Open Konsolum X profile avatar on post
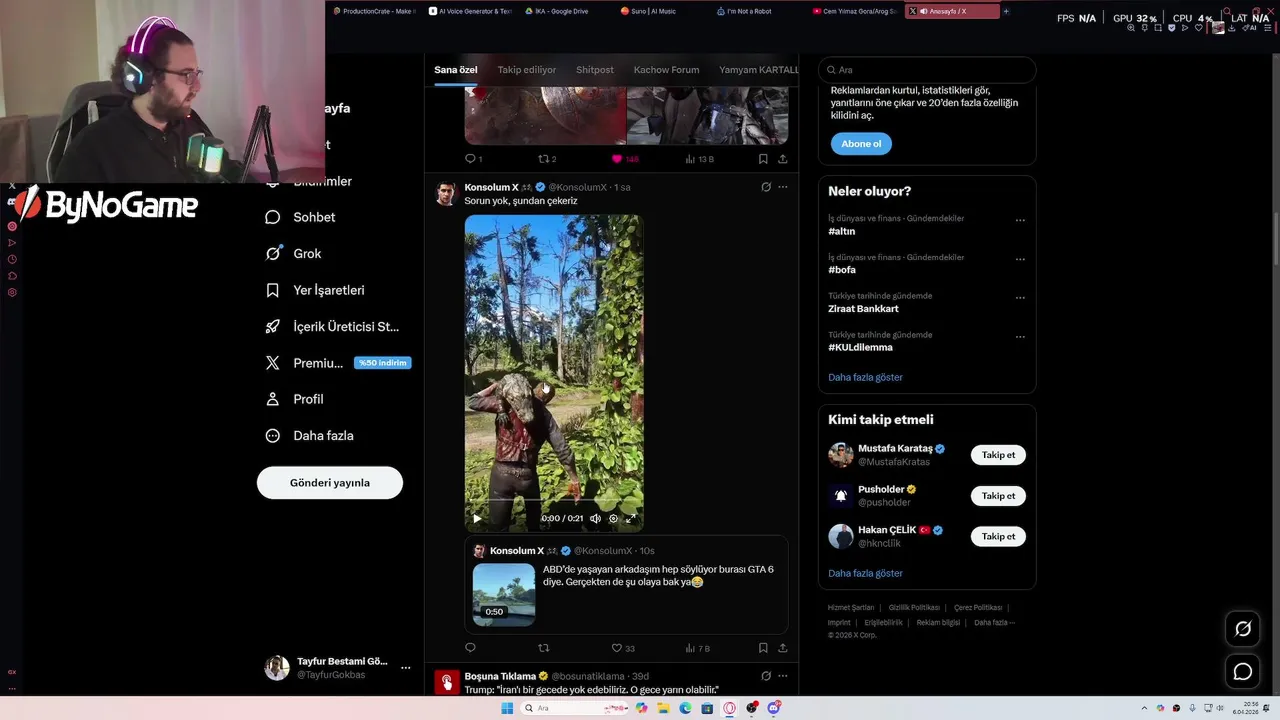Screen dimensions: 1280x720 [447, 194]
